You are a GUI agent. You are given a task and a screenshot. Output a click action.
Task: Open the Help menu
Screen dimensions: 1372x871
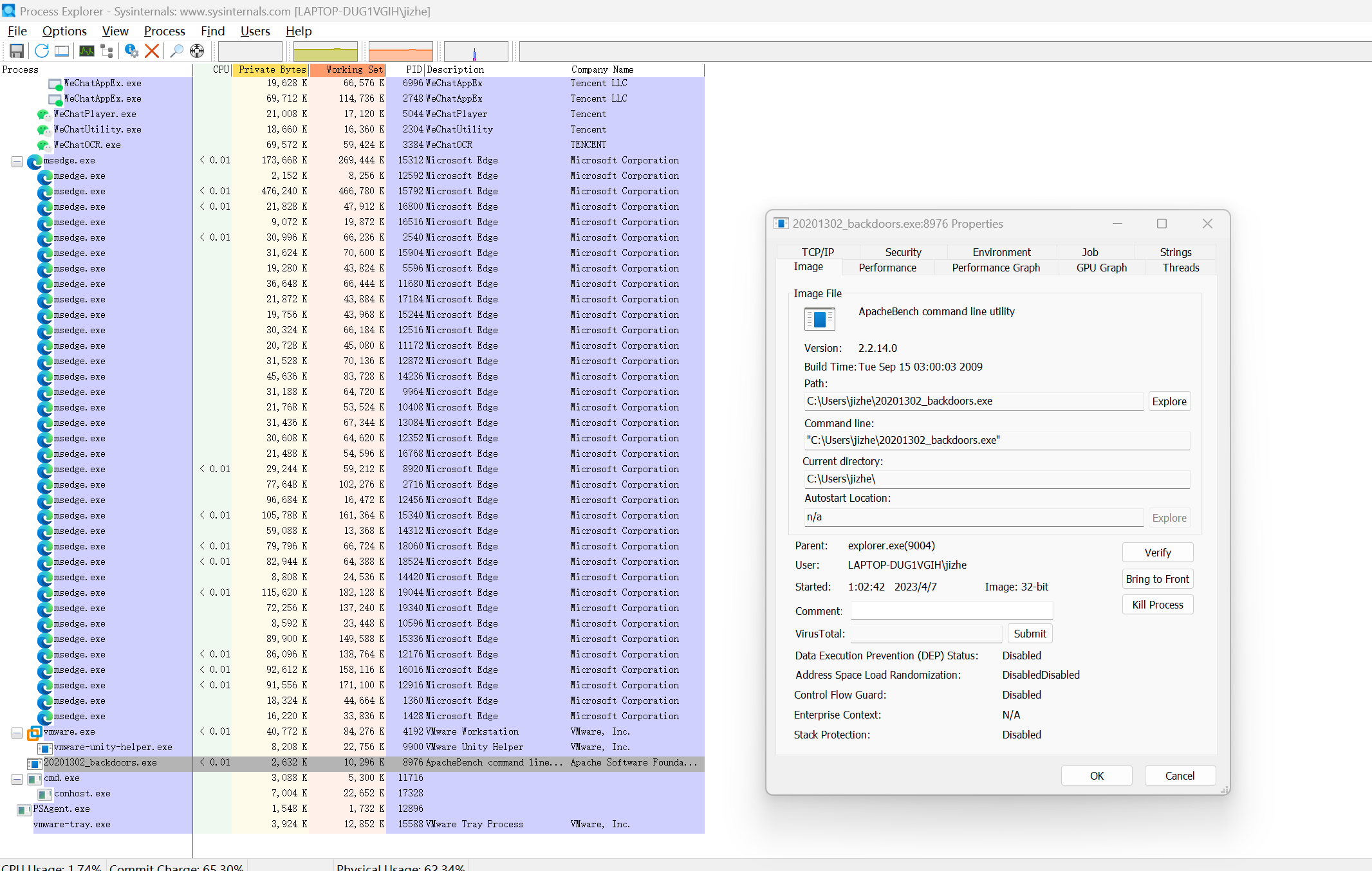tap(299, 31)
